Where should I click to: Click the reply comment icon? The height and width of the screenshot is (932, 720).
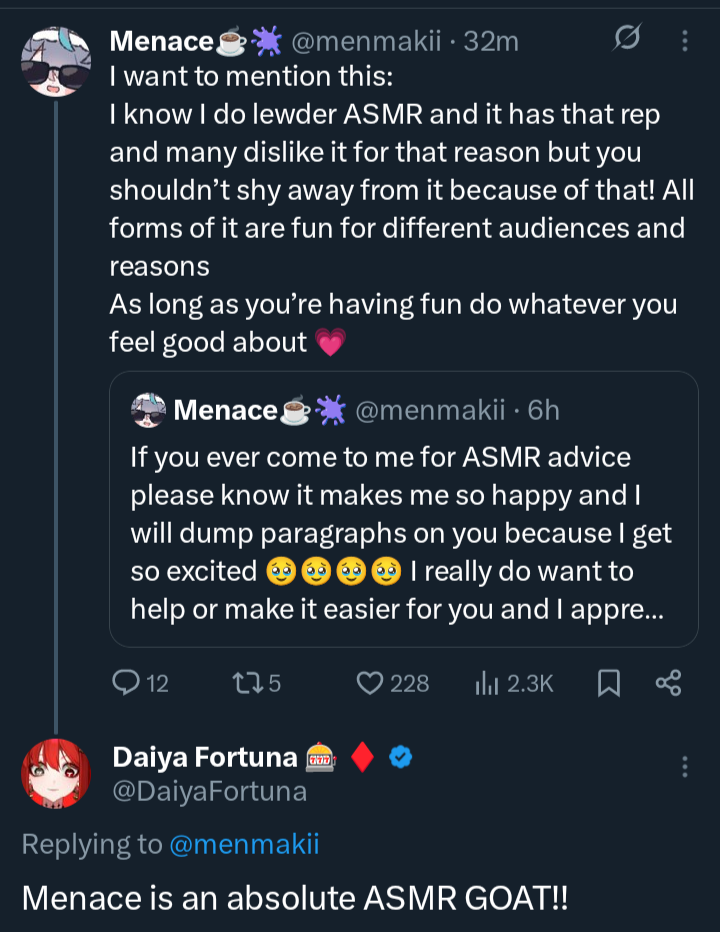click(x=126, y=683)
